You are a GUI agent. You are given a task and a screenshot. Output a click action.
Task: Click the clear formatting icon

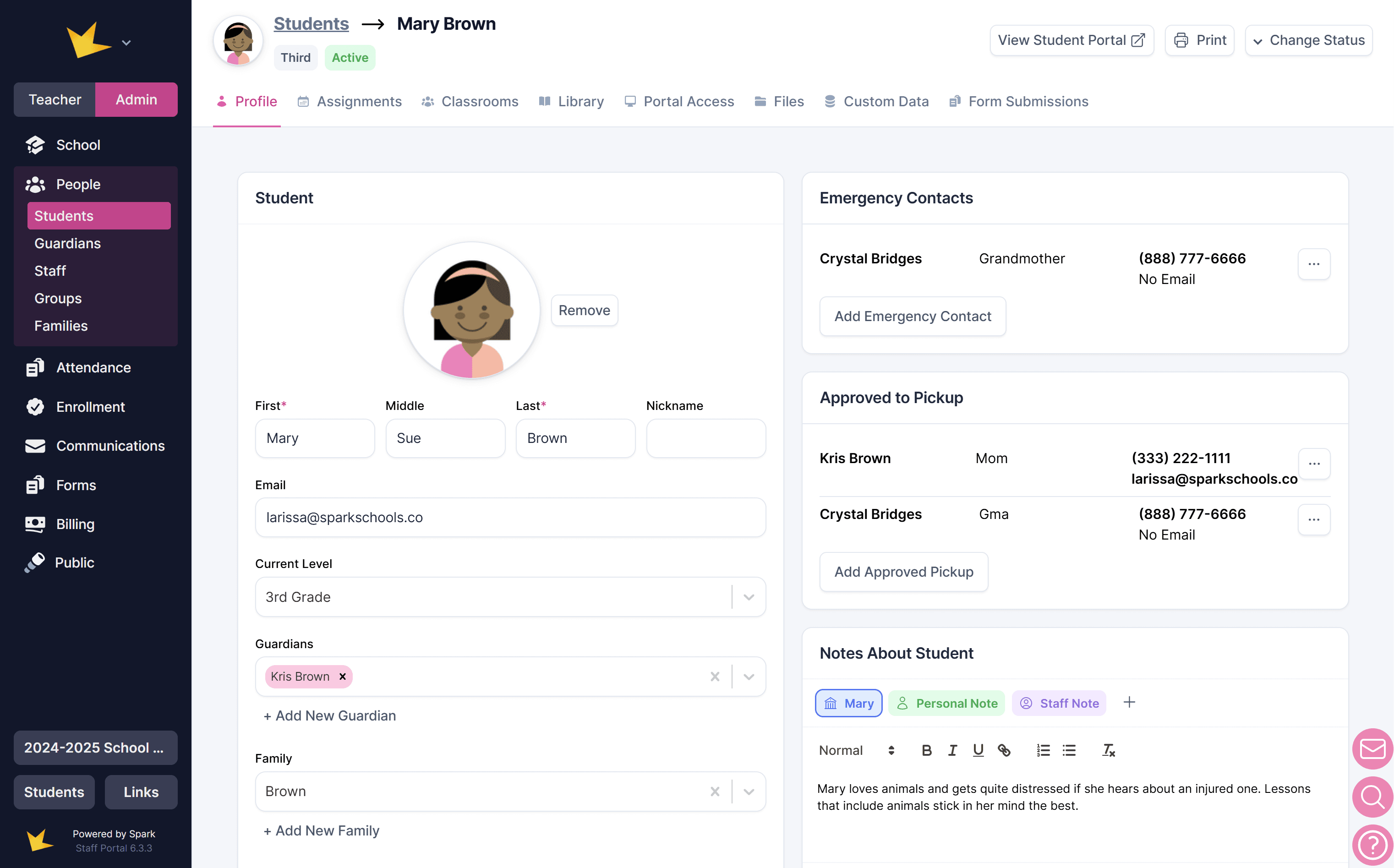pyautogui.click(x=1108, y=750)
